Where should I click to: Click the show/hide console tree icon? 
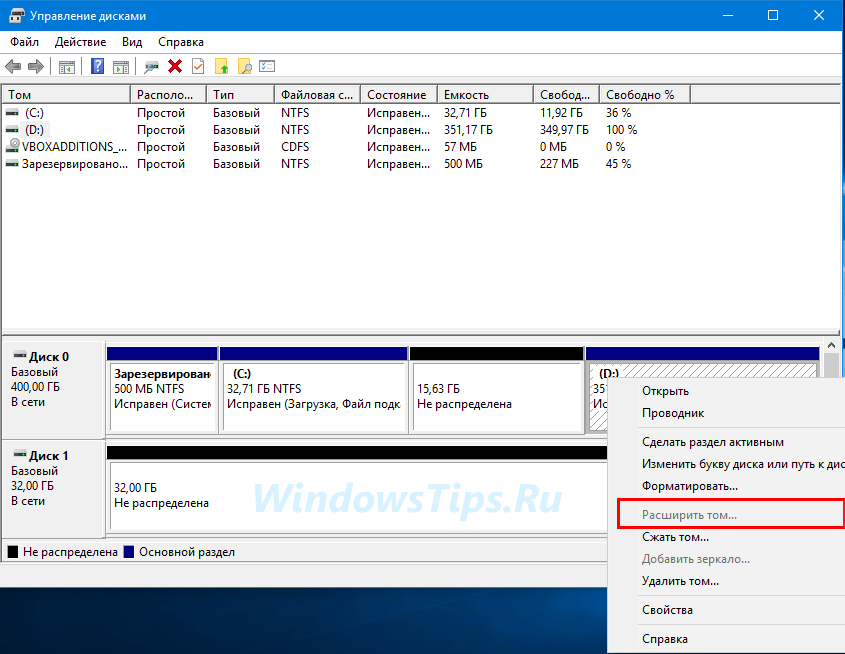[67, 67]
